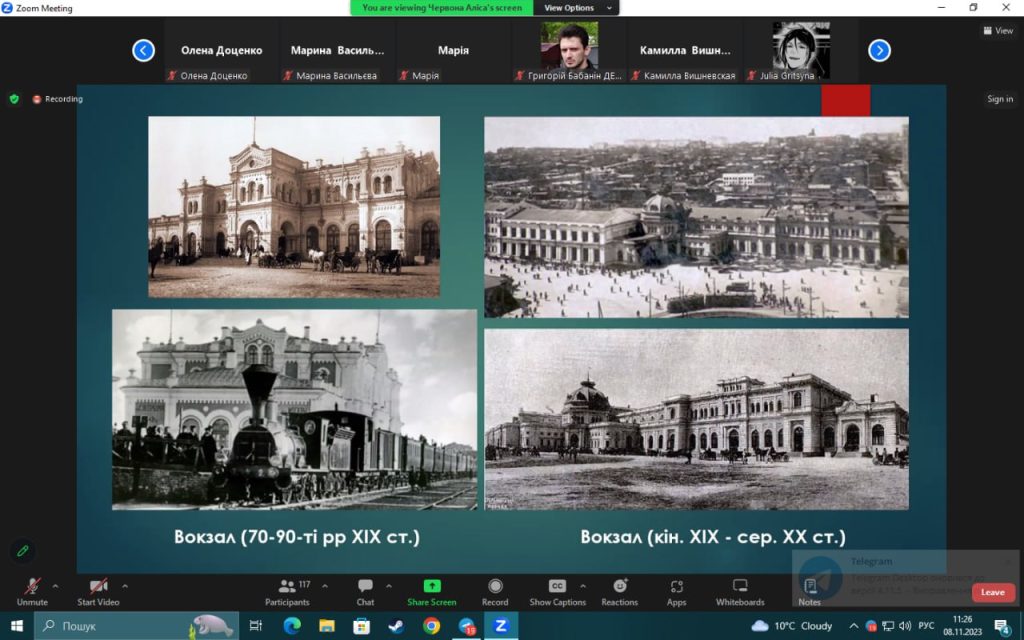1024x640 pixels.
Task: Switch the РУС input language
Action: tap(926, 626)
